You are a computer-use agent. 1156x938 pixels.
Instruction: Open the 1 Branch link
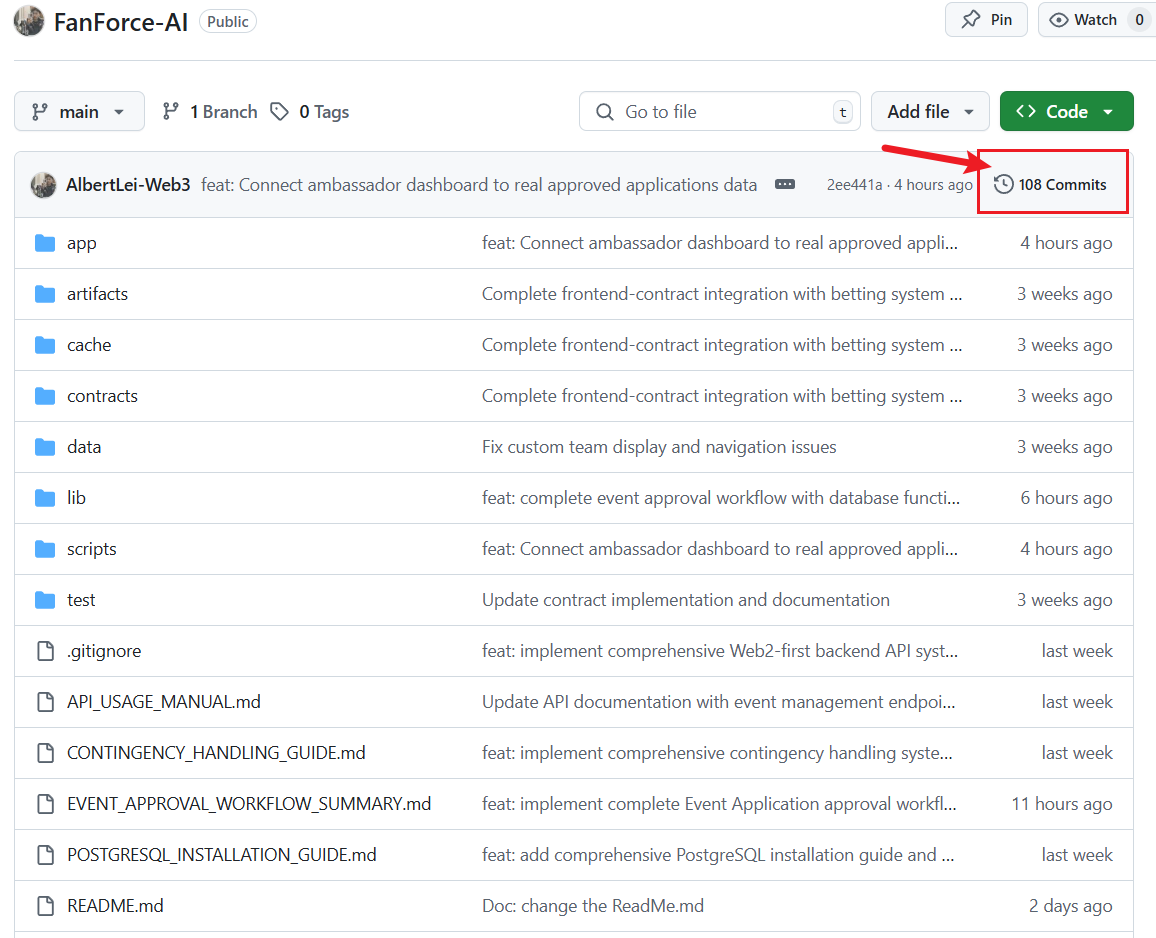211,111
